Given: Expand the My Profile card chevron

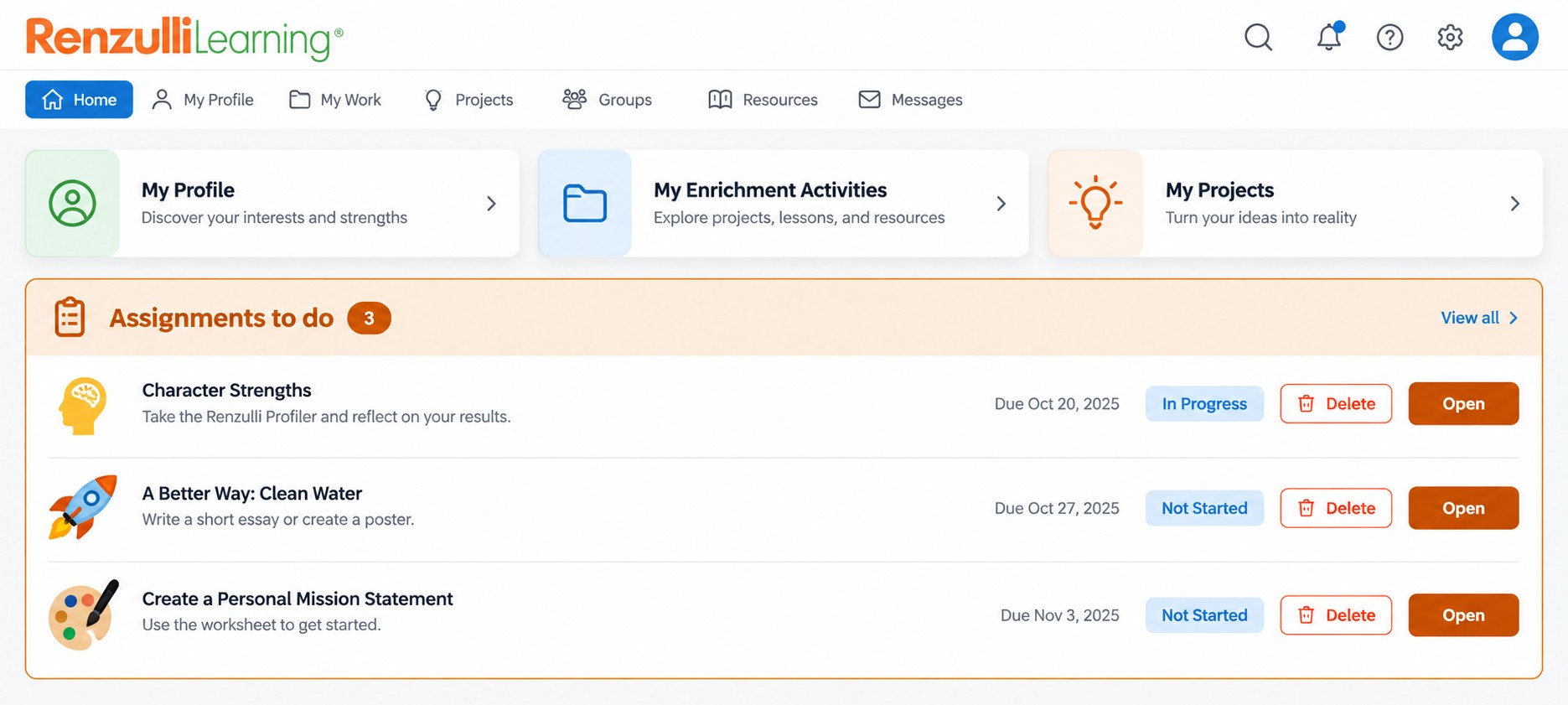Looking at the screenshot, I should point(491,204).
